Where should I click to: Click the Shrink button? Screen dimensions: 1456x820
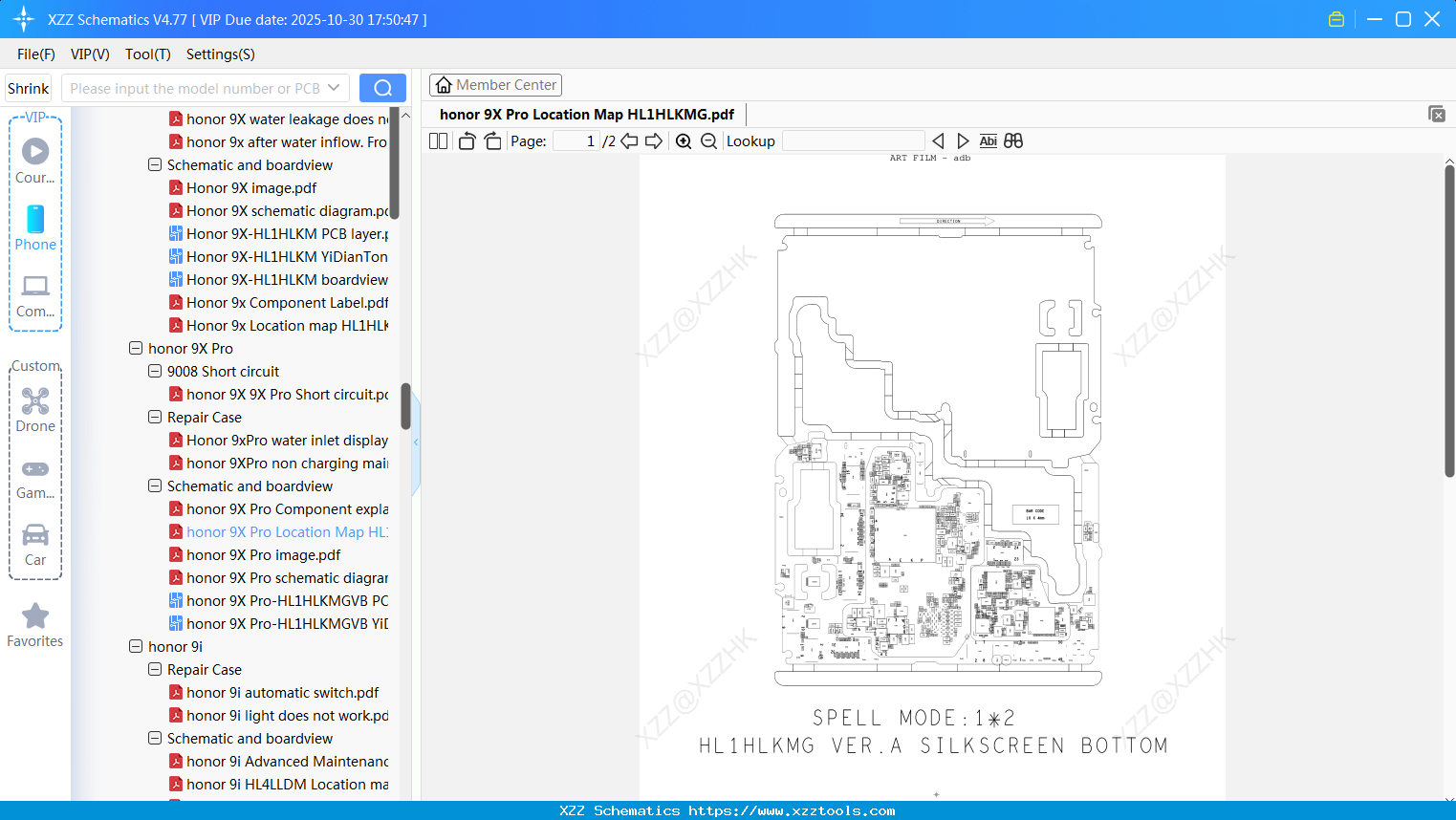coord(28,88)
